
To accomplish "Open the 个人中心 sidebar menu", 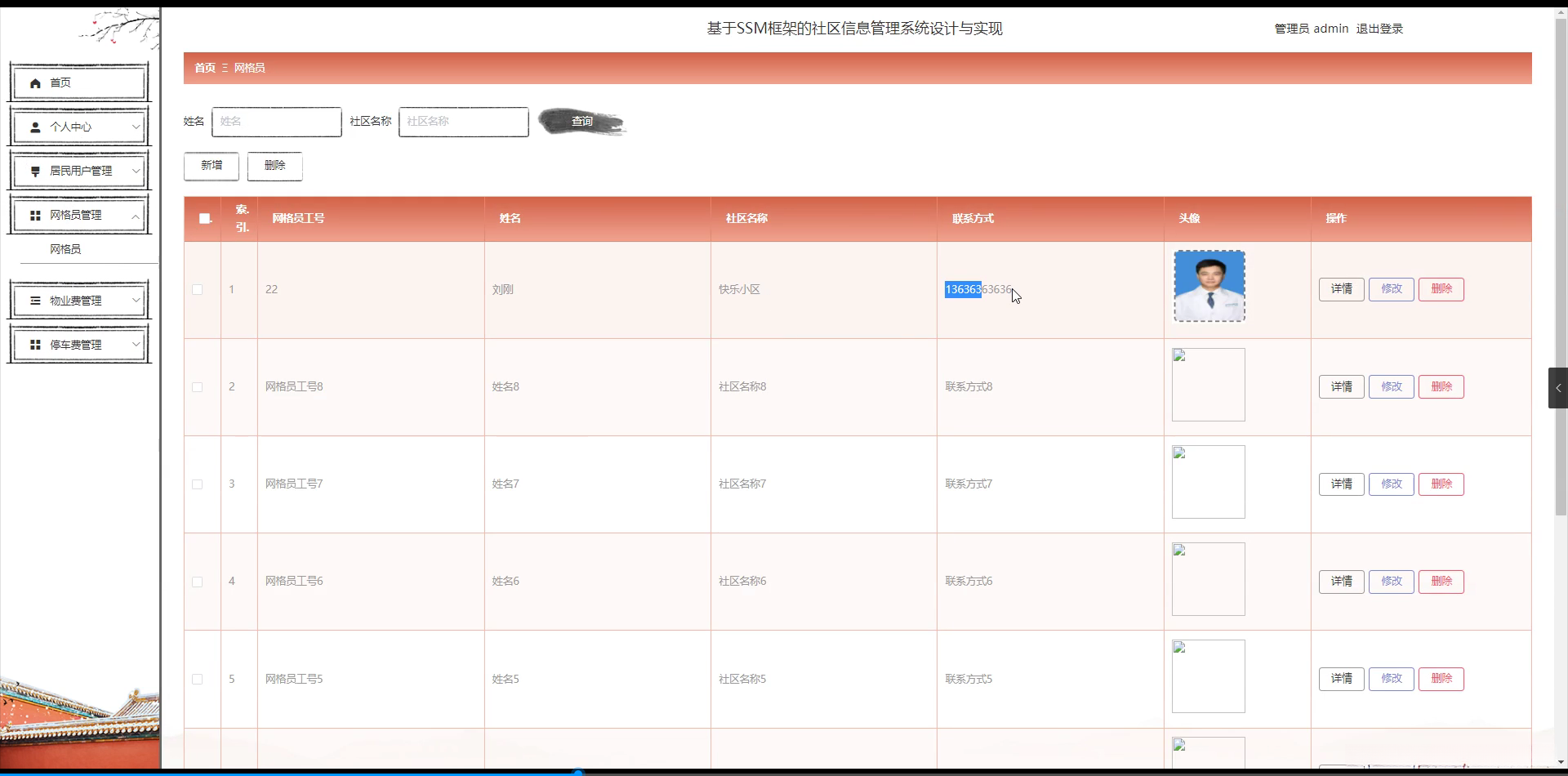I will [79, 127].
